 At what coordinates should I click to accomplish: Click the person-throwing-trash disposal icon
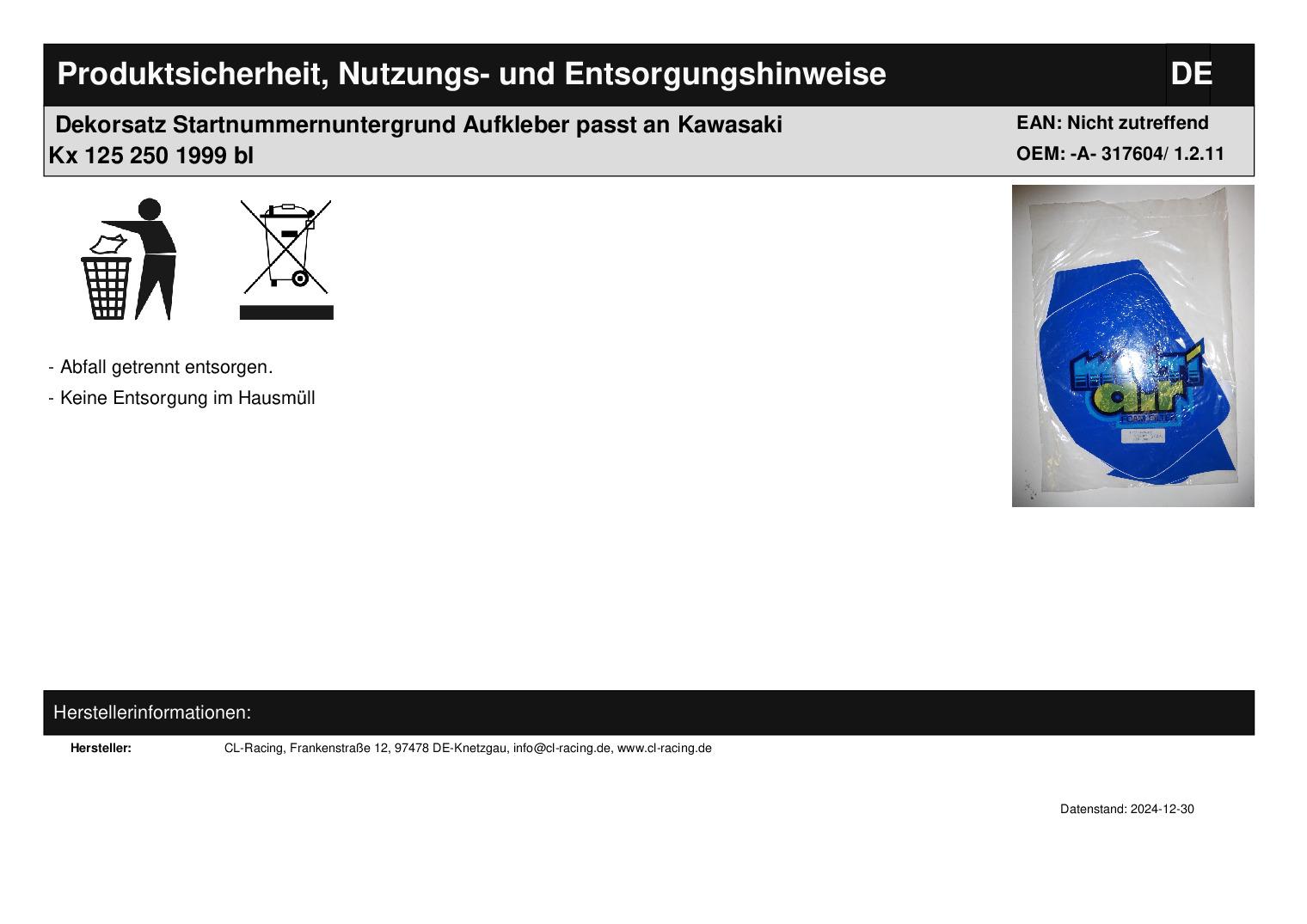(x=129, y=259)
